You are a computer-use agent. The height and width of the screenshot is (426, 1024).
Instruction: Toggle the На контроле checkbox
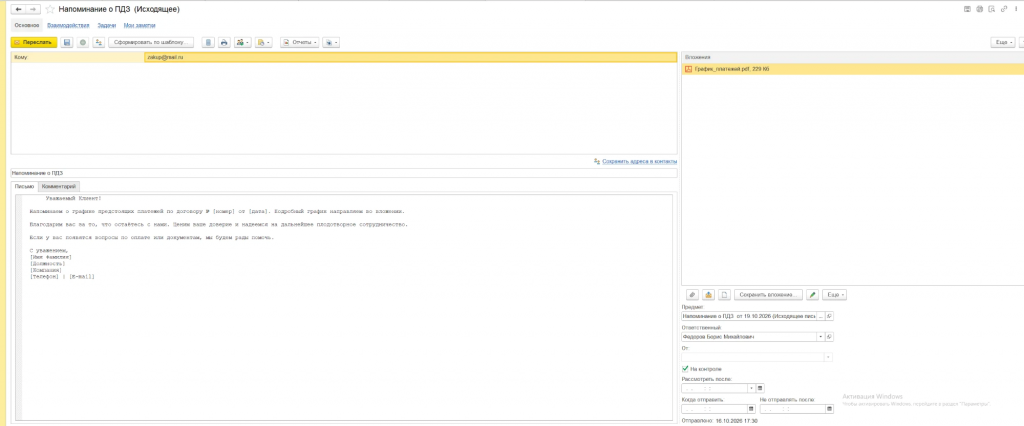(x=685, y=369)
